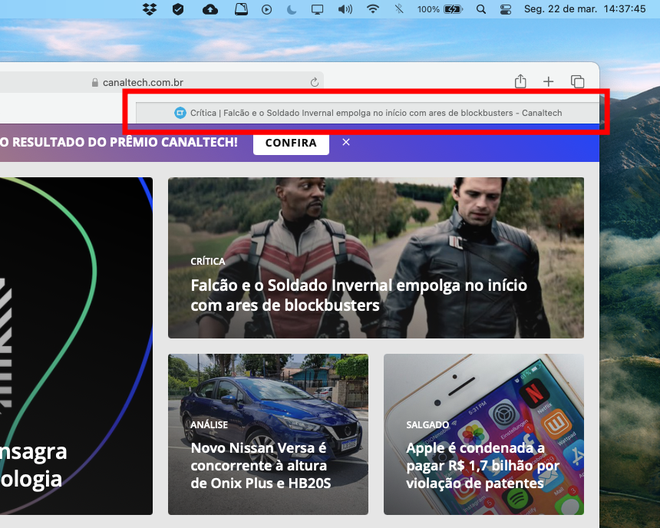
Task: Open the battery status menu
Action: (x=440, y=9)
